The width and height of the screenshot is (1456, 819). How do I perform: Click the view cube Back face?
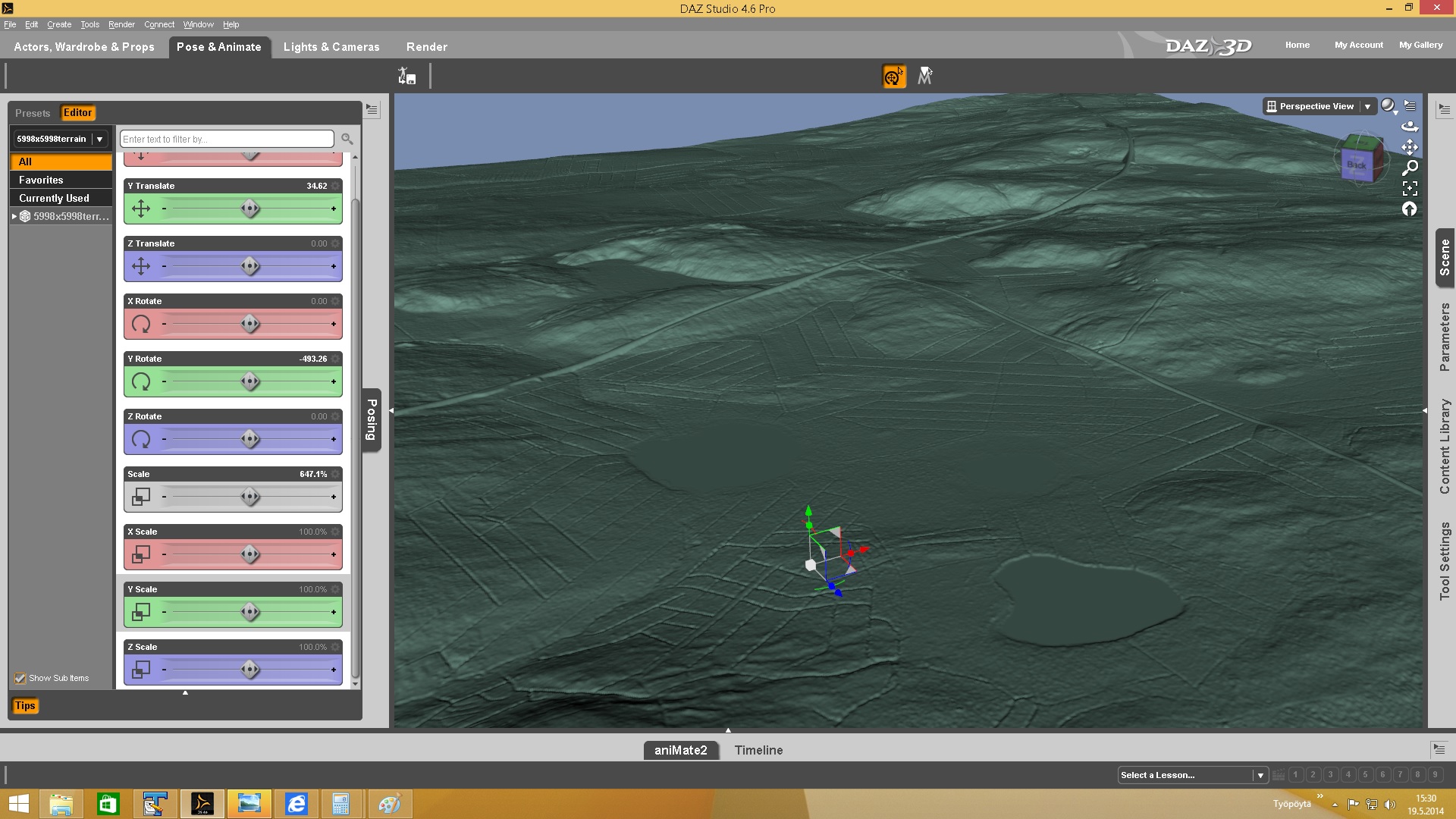point(1356,165)
